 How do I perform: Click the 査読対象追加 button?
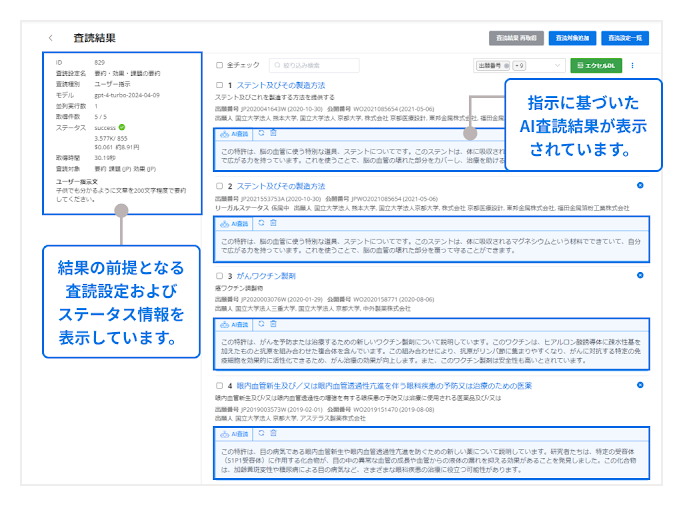573,38
